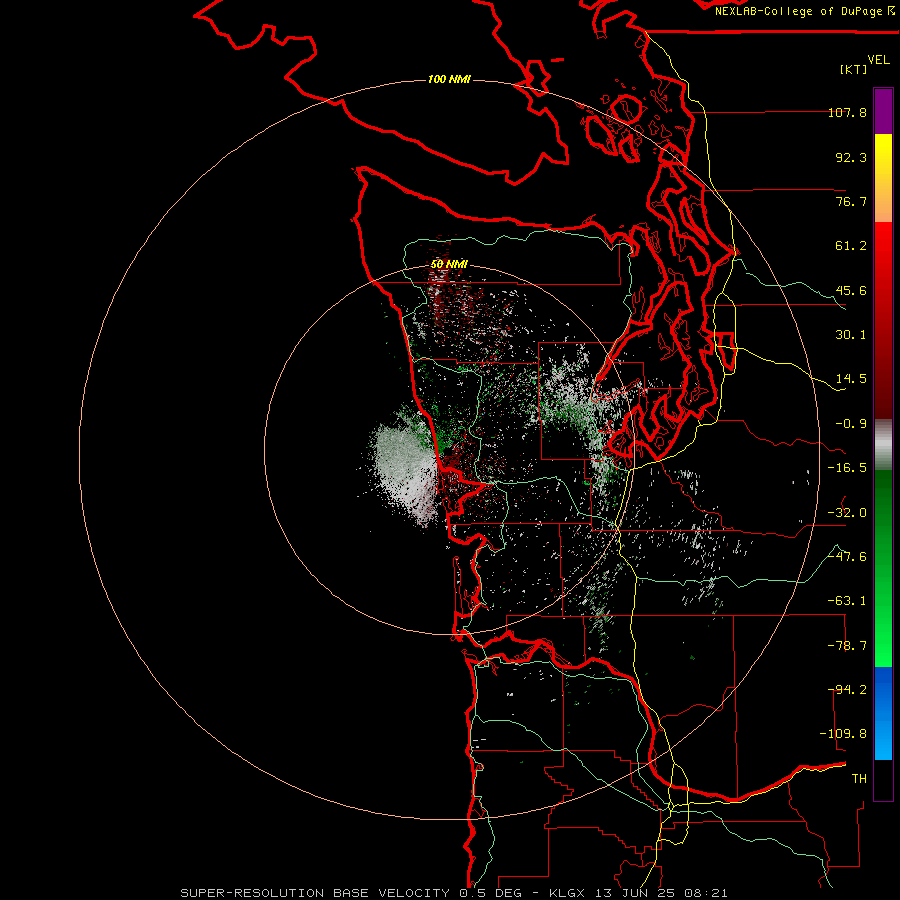Image resolution: width=900 pixels, height=900 pixels.
Task: Click the TH threshold legend label
Action: 859,779
